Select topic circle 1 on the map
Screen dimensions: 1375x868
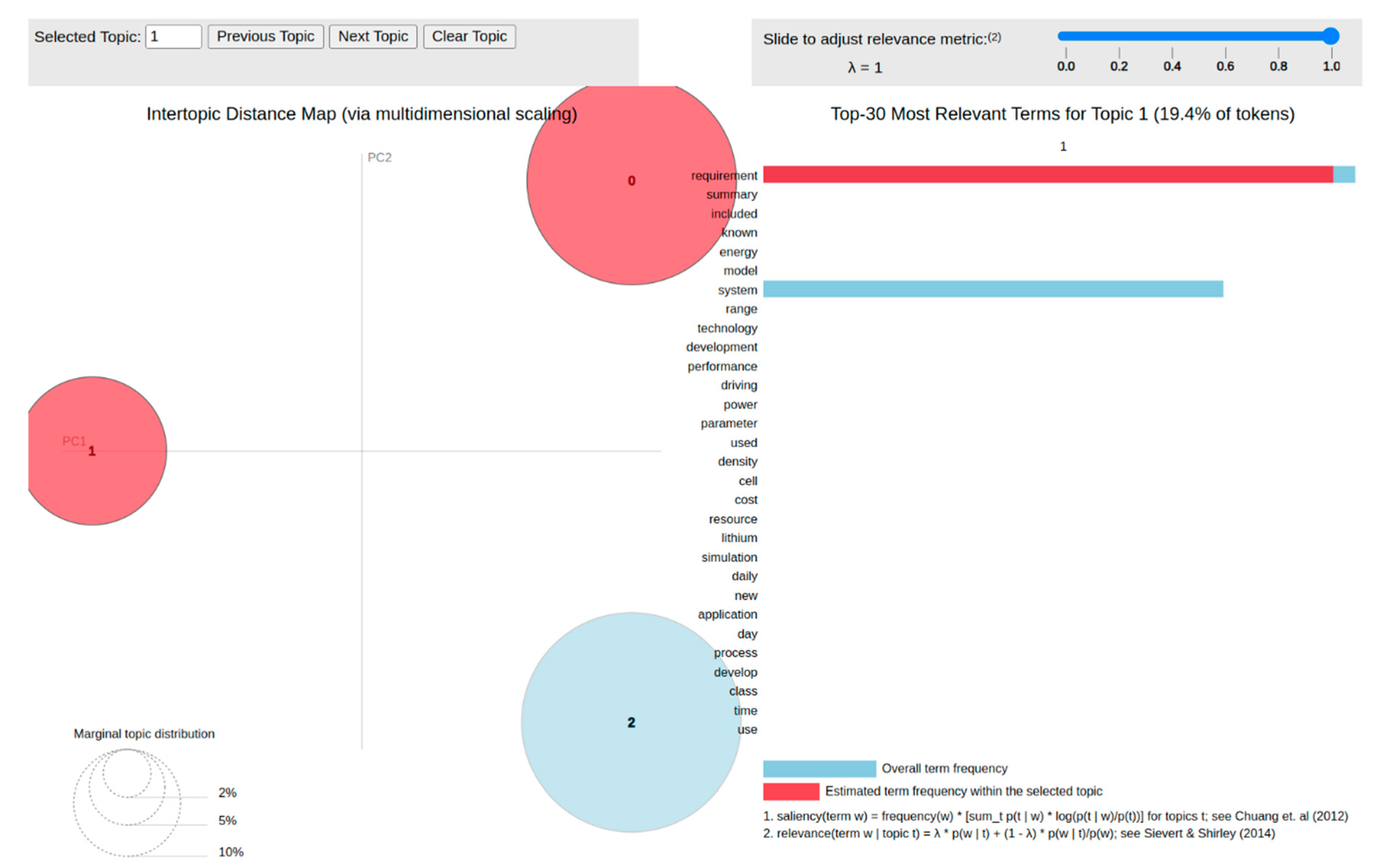click(93, 450)
